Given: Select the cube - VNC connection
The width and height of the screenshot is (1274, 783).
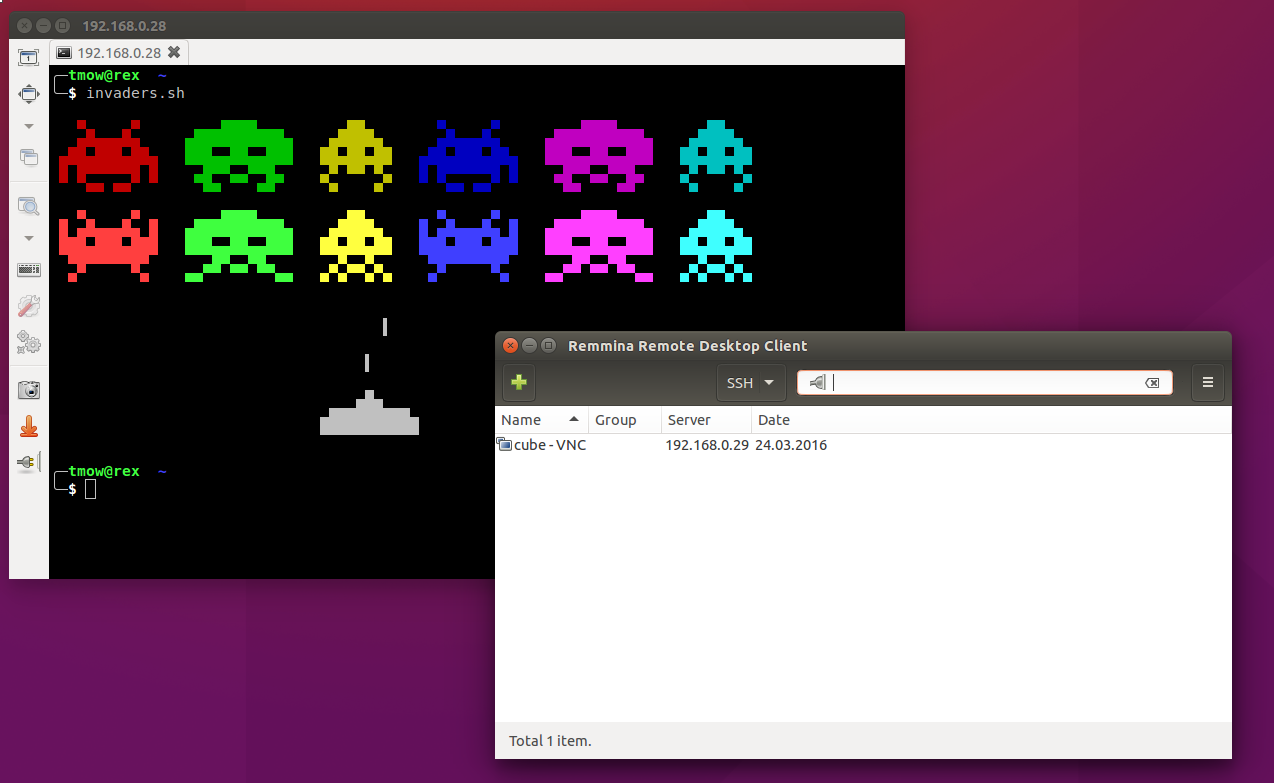Looking at the screenshot, I should [x=863, y=445].
